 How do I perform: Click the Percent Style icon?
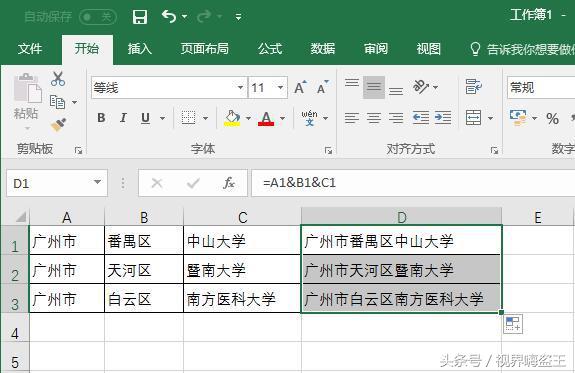[552, 118]
